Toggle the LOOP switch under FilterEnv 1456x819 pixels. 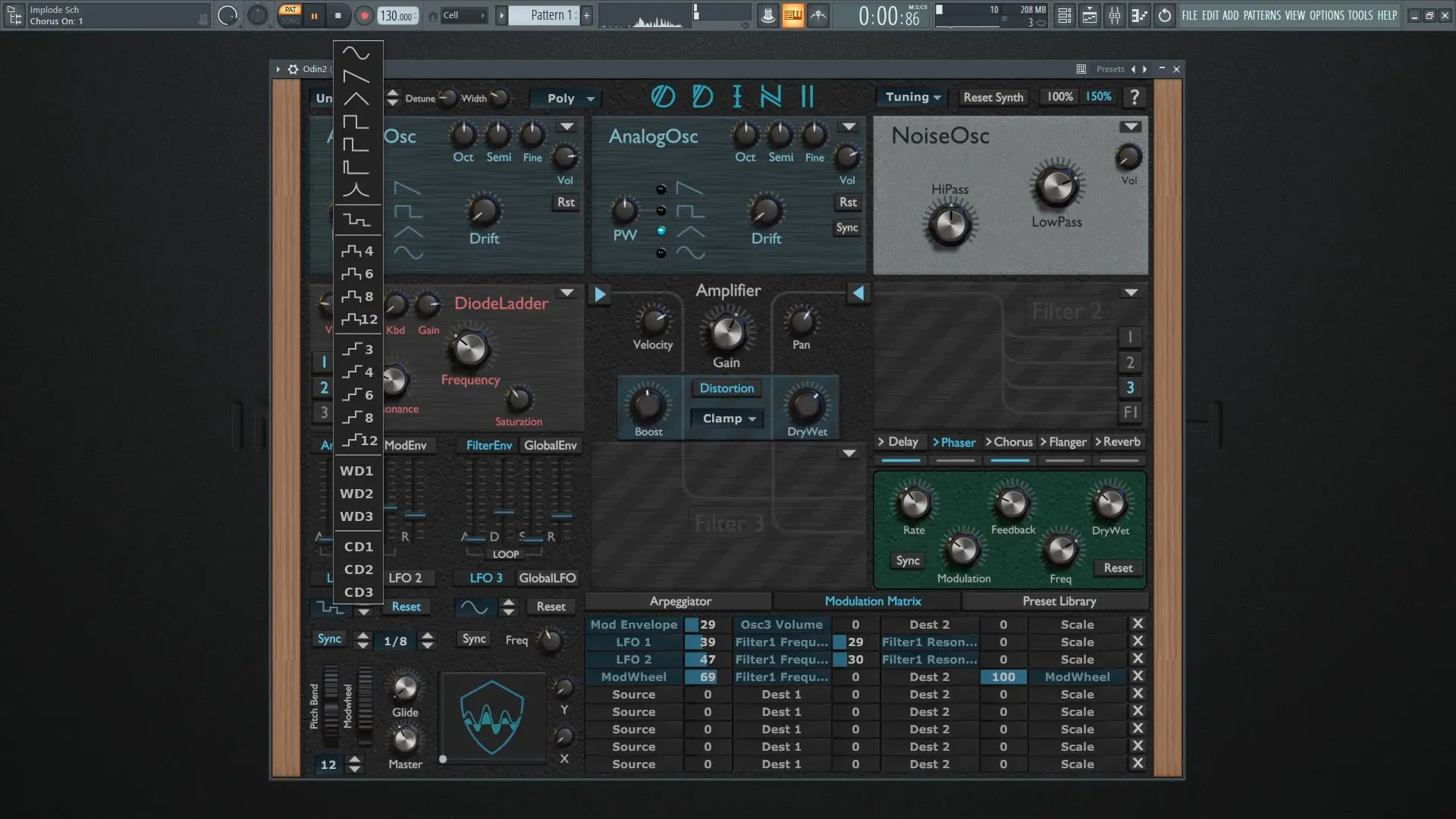tap(506, 554)
